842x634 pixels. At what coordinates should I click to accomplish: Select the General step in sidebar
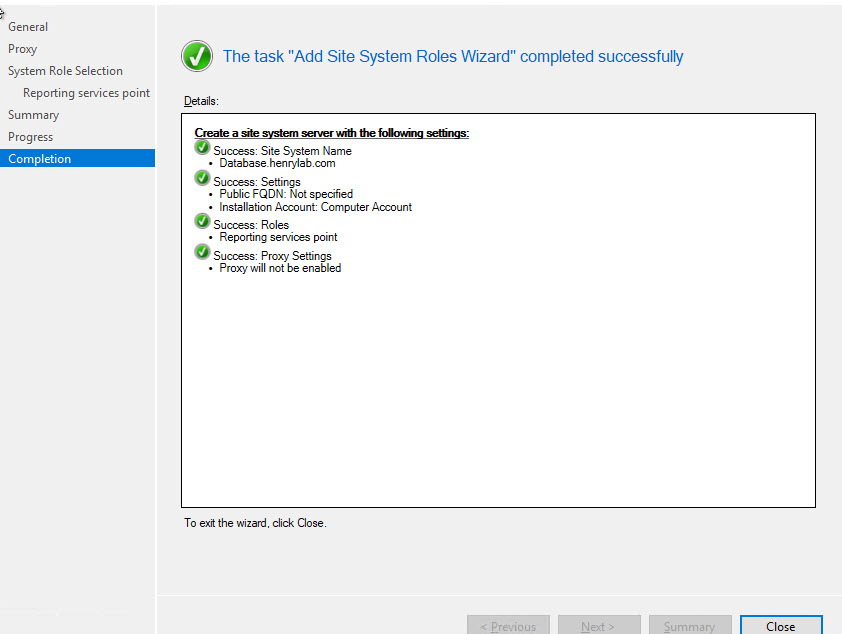click(28, 27)
